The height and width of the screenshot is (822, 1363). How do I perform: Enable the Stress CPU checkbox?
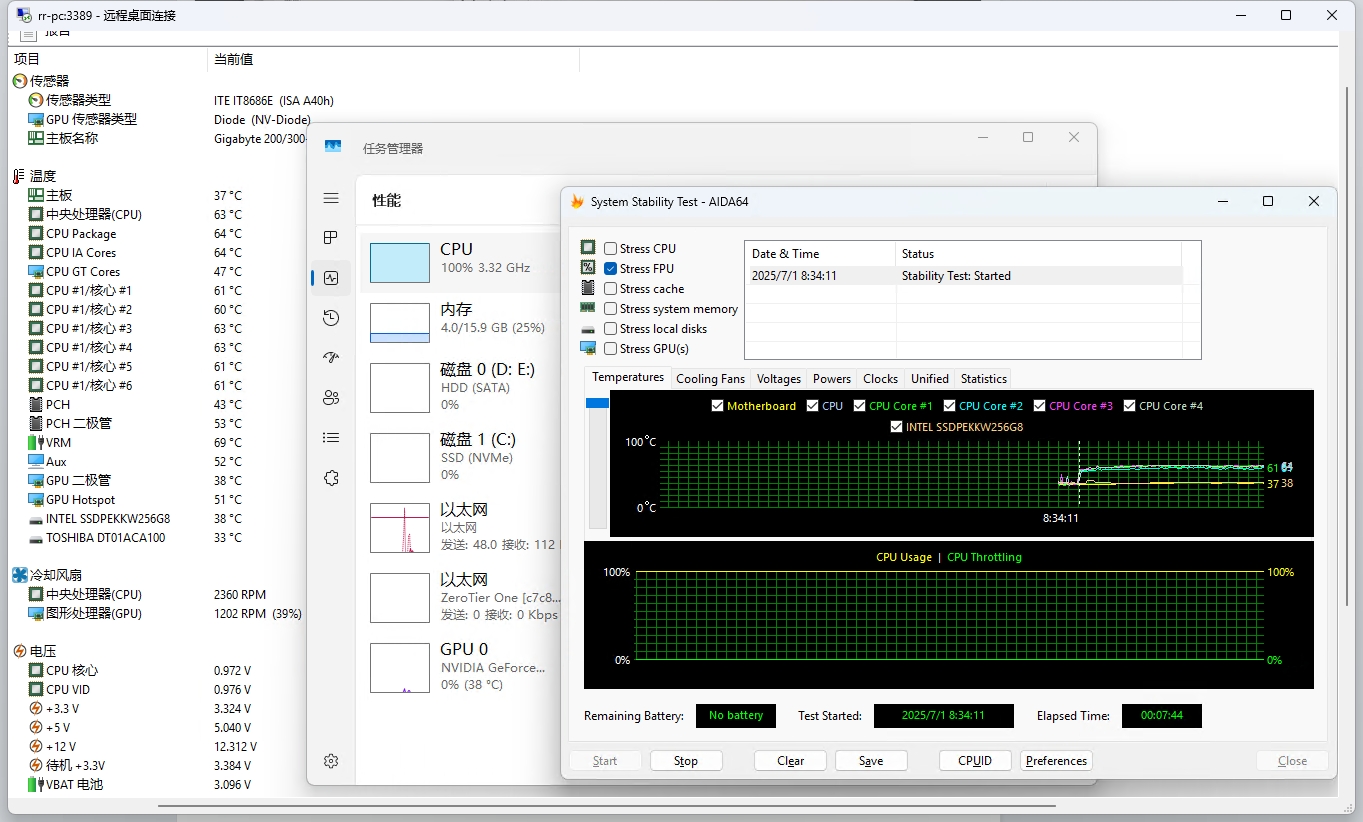click(610, 248)
